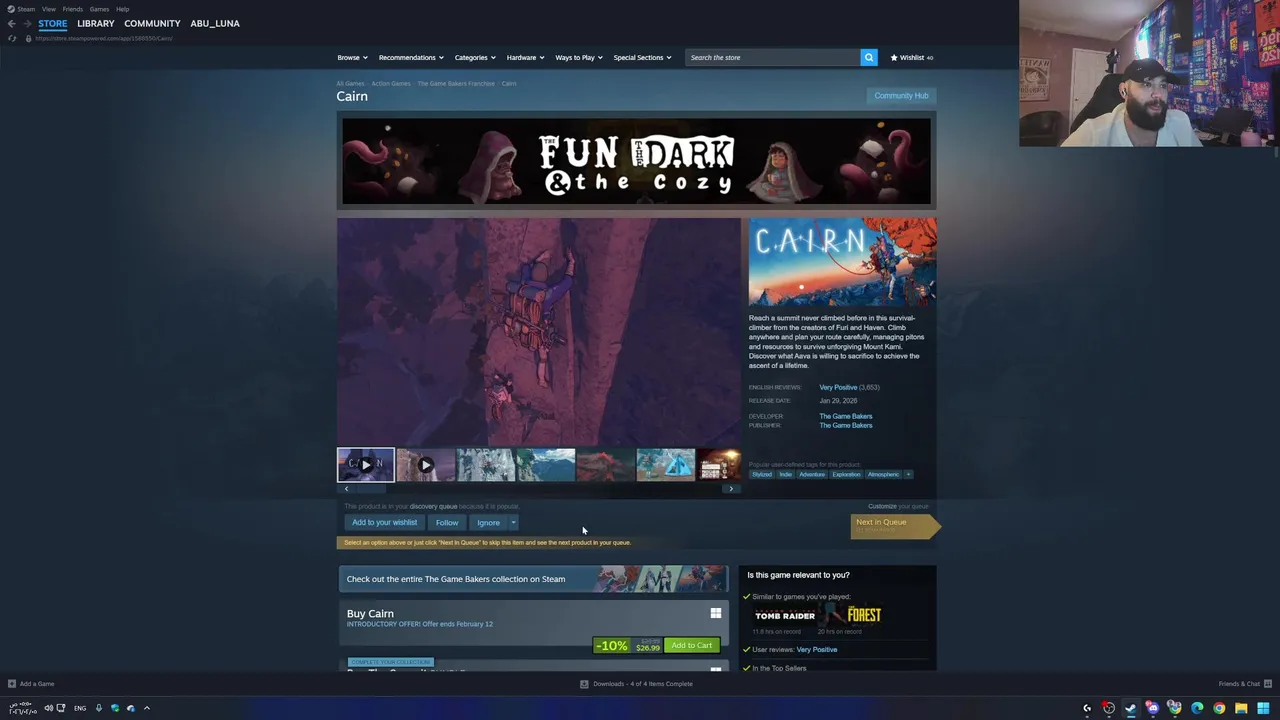Click the ENG language indicator
The height and width of the screenshot is (720, 1280).
pos(80,708)
